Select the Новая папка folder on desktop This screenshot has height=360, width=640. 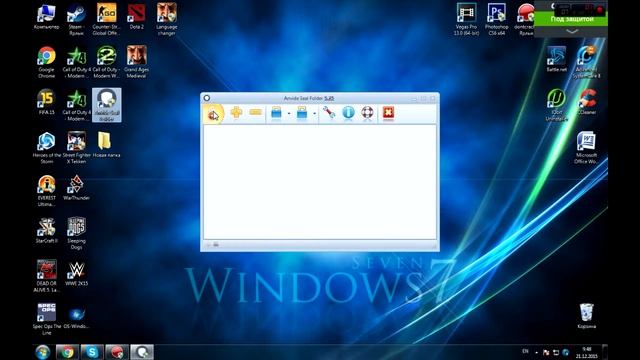[x=106, y=145]
